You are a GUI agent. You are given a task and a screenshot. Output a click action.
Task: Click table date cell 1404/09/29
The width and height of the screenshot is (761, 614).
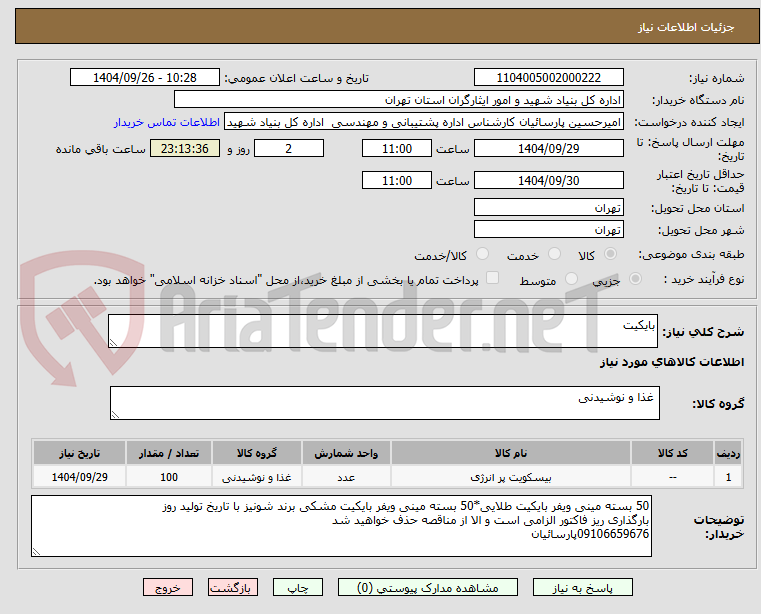(x=80, y=477)
